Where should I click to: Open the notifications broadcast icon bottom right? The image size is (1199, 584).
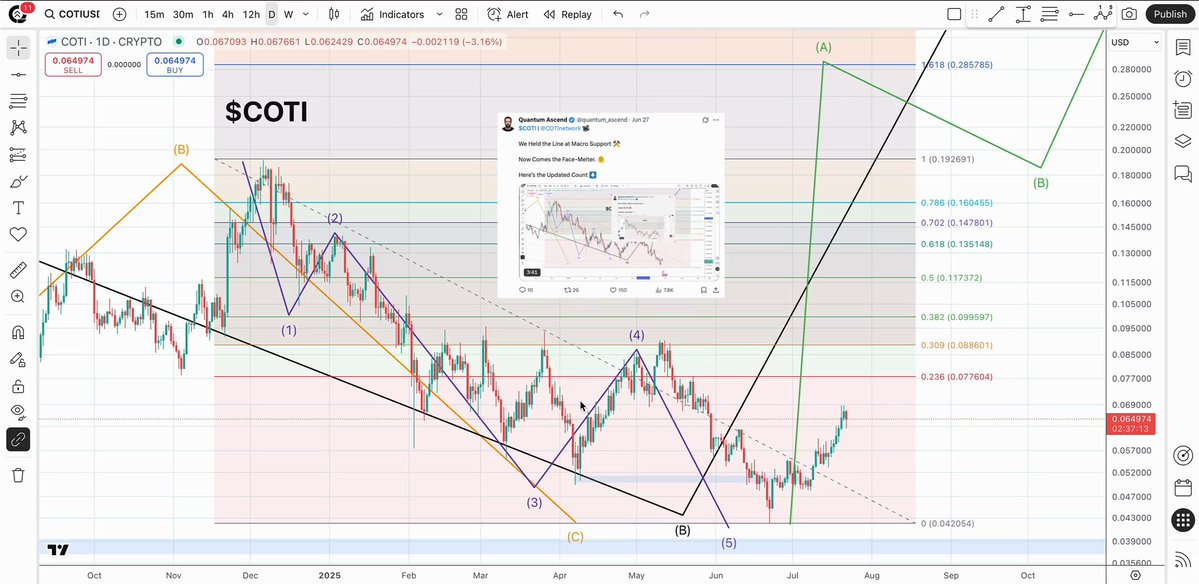pyautogui.click(x=1182, y=560)
